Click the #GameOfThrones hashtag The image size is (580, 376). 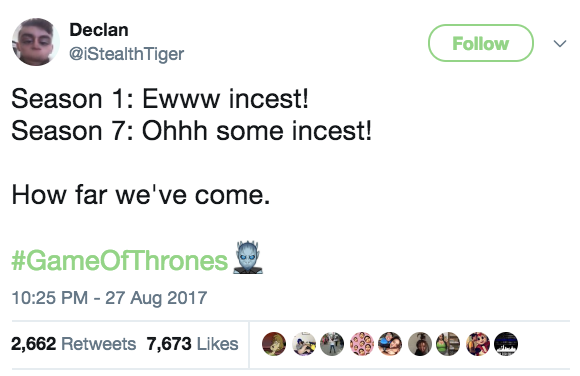click(119, 261)
